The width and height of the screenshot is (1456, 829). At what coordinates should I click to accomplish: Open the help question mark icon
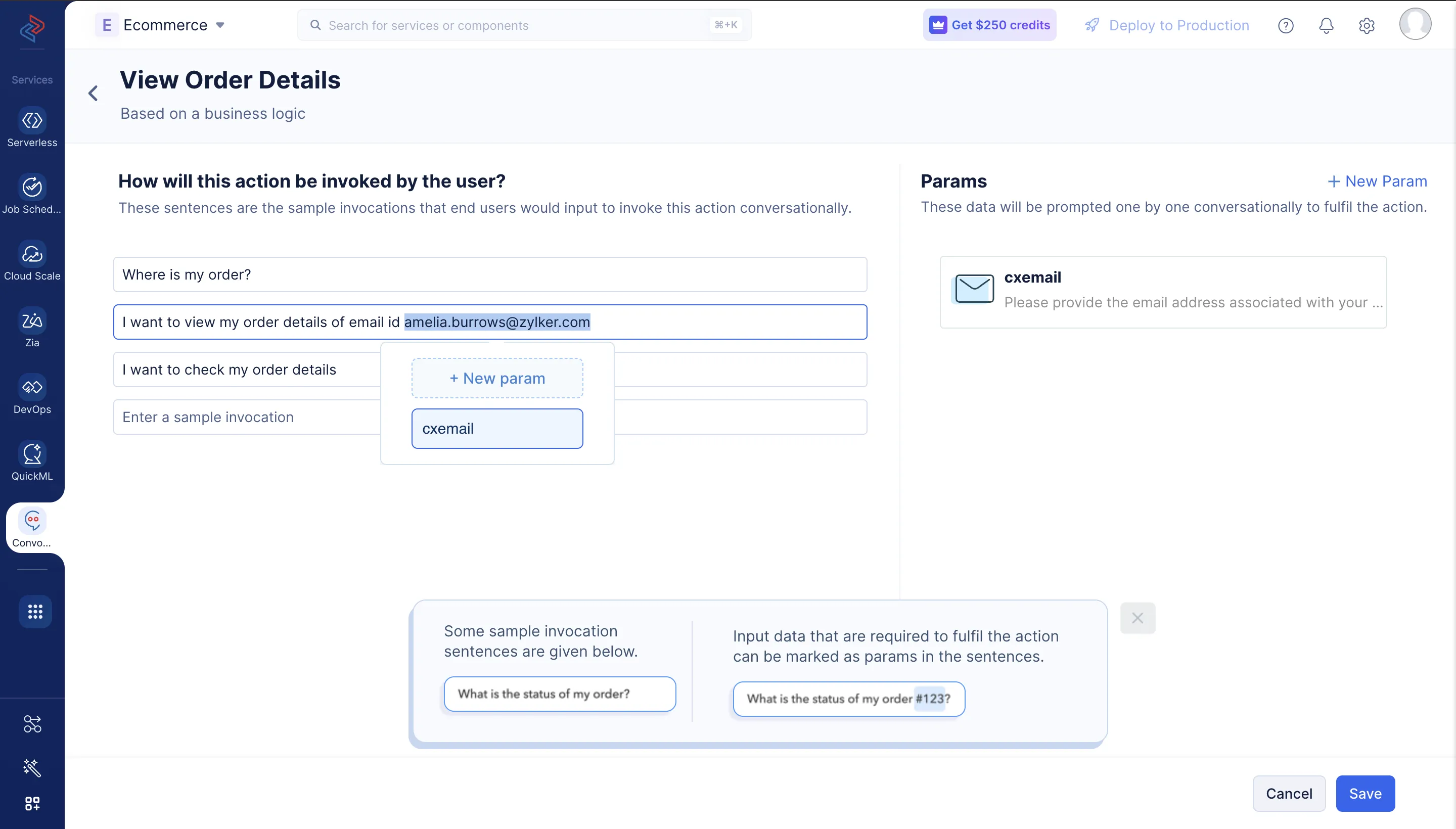1286,26
